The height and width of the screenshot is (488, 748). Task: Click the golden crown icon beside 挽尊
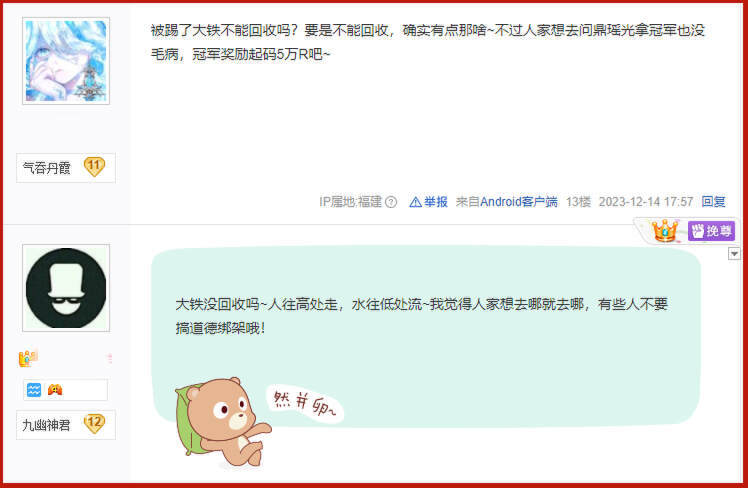click(x=665, y=231)
